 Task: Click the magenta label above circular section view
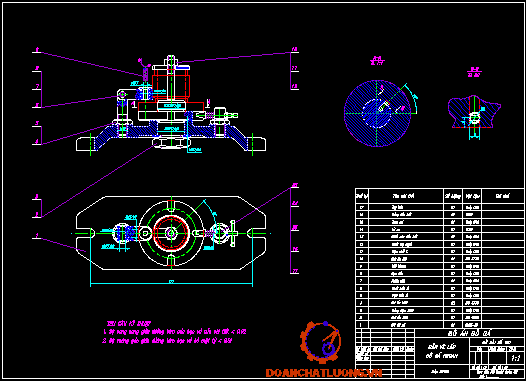(377, 61)
